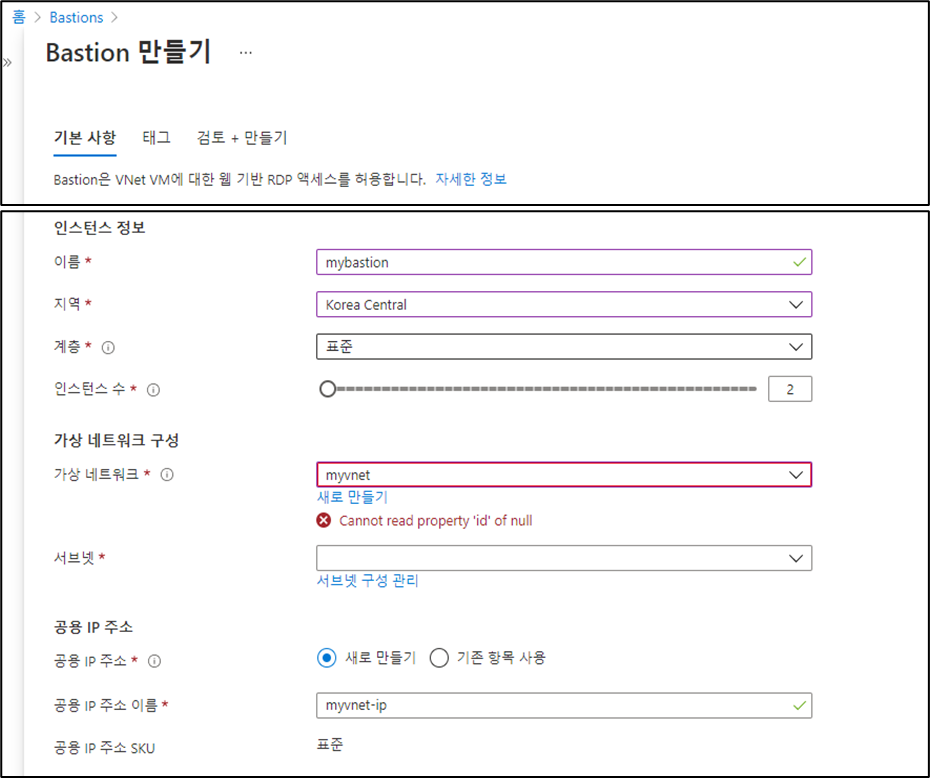This screenshot has width=930, height=778.
Task: Open the 자세한 정보 link
Action: click(x=471, y=179)
